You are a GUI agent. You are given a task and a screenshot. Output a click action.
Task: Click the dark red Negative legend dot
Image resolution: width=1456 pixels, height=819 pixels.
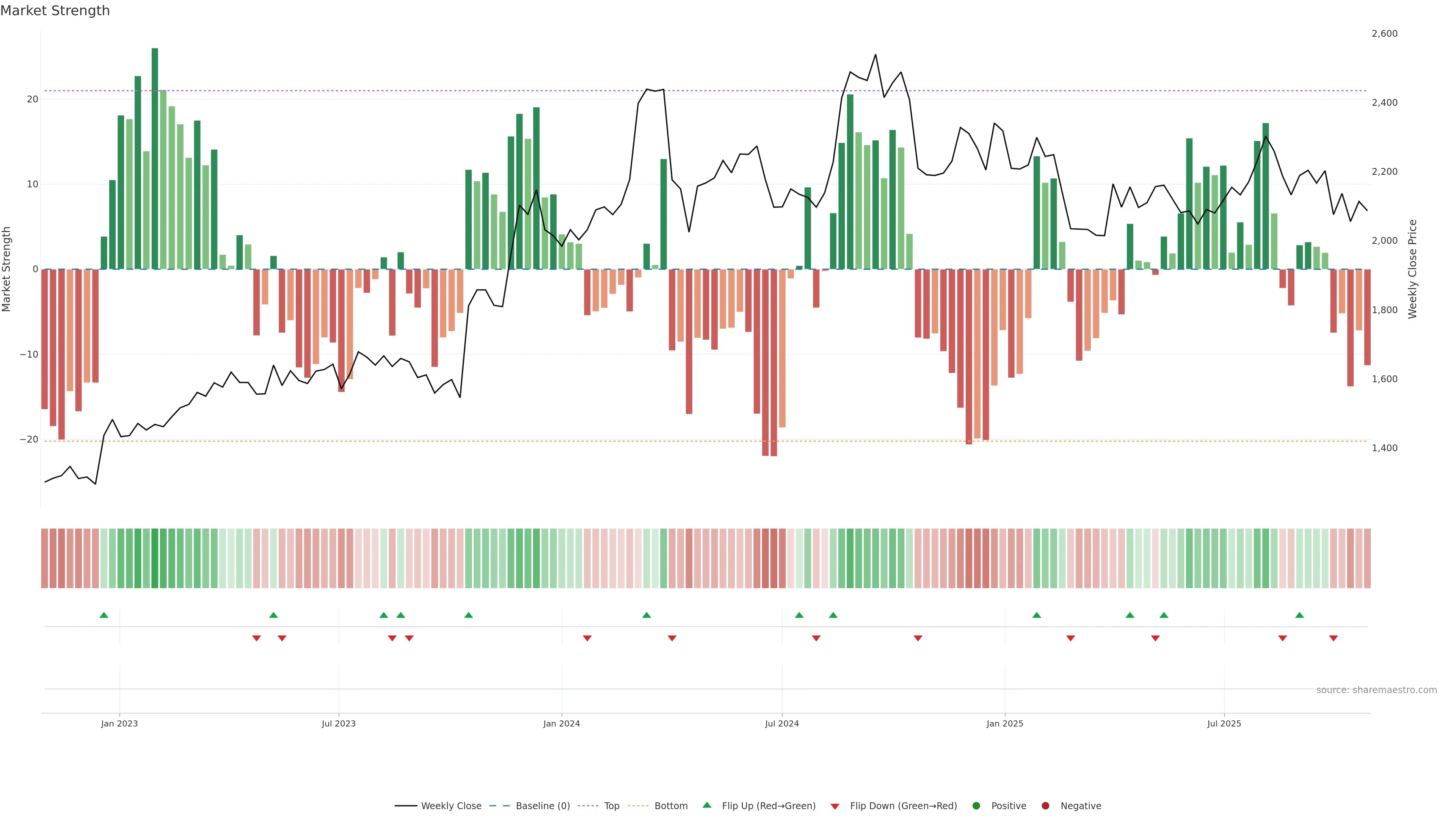(1045, 805)
